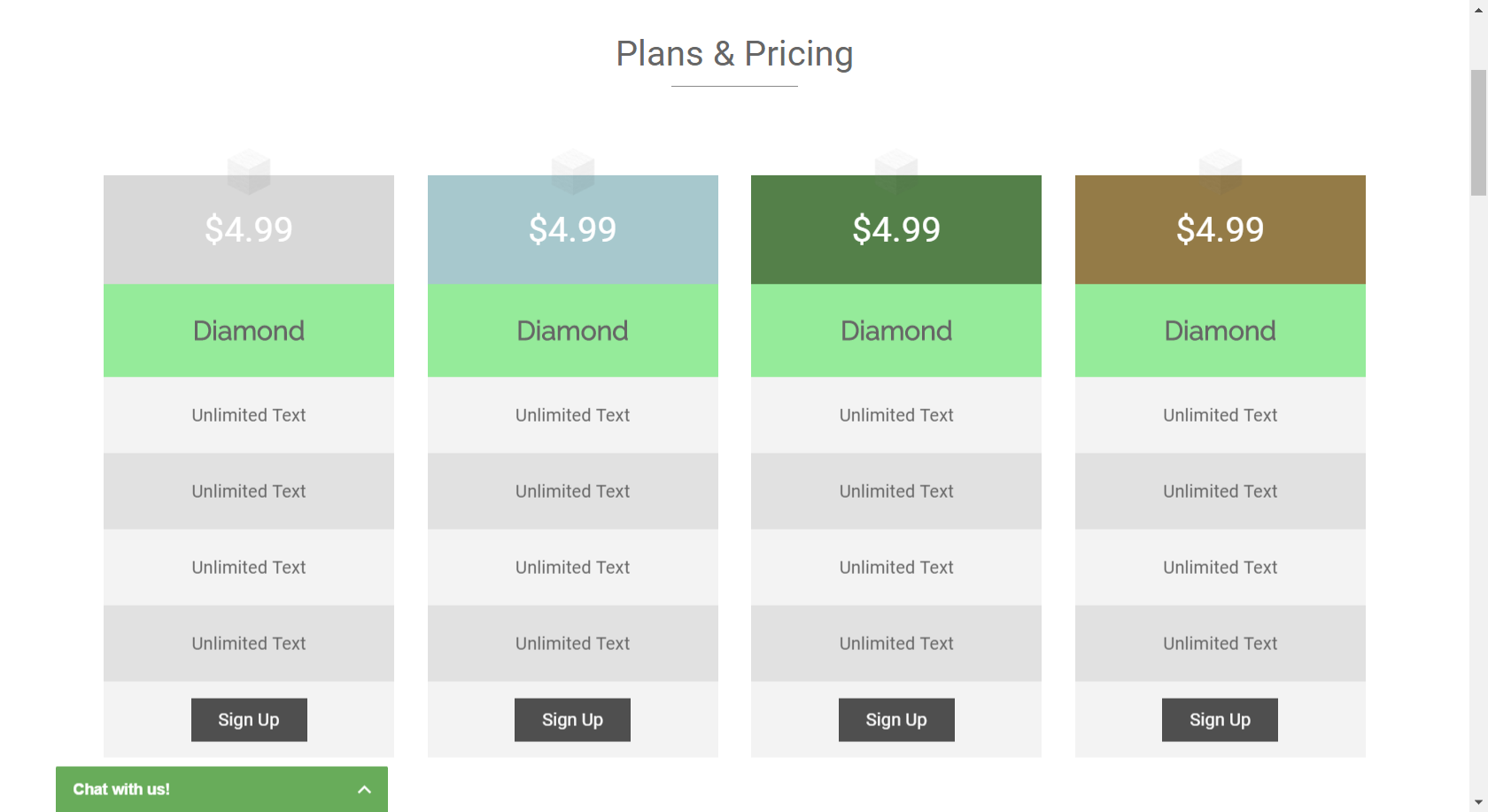Screen dimensions: 1488x812
Task: Sign Up for the green-header Diamond plan
Action: point(896,720)
